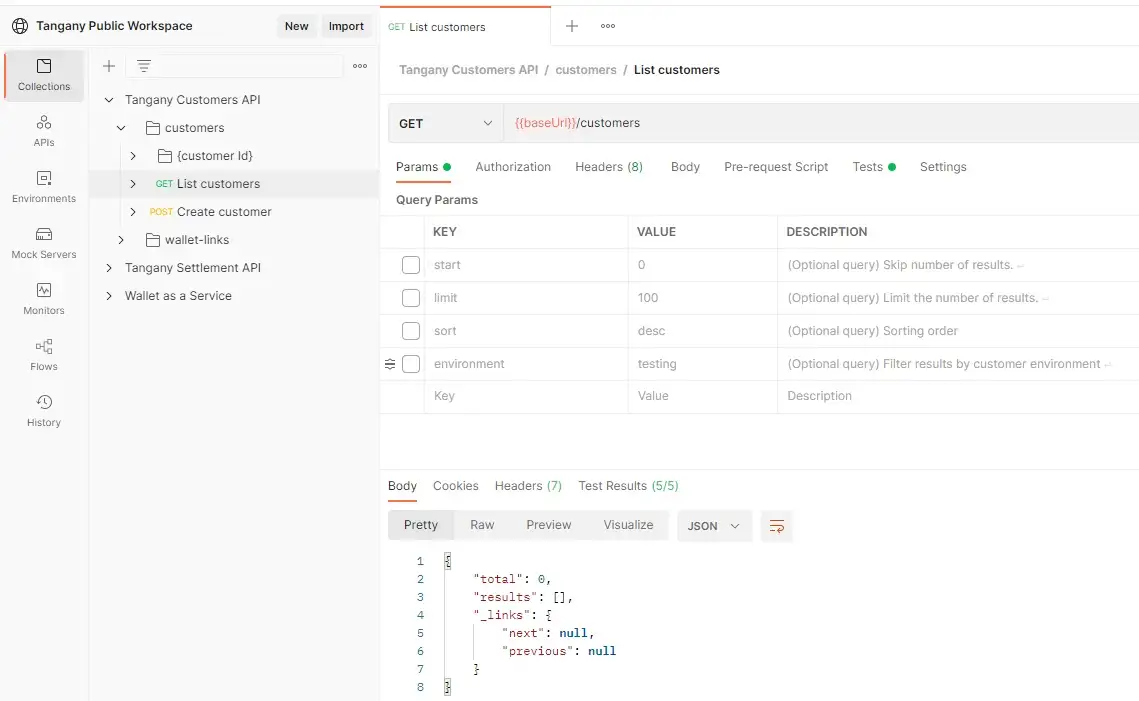Screen dimensions: 1139x701
Task: Click the wallet-links folder icon
Action: [153, 240]
